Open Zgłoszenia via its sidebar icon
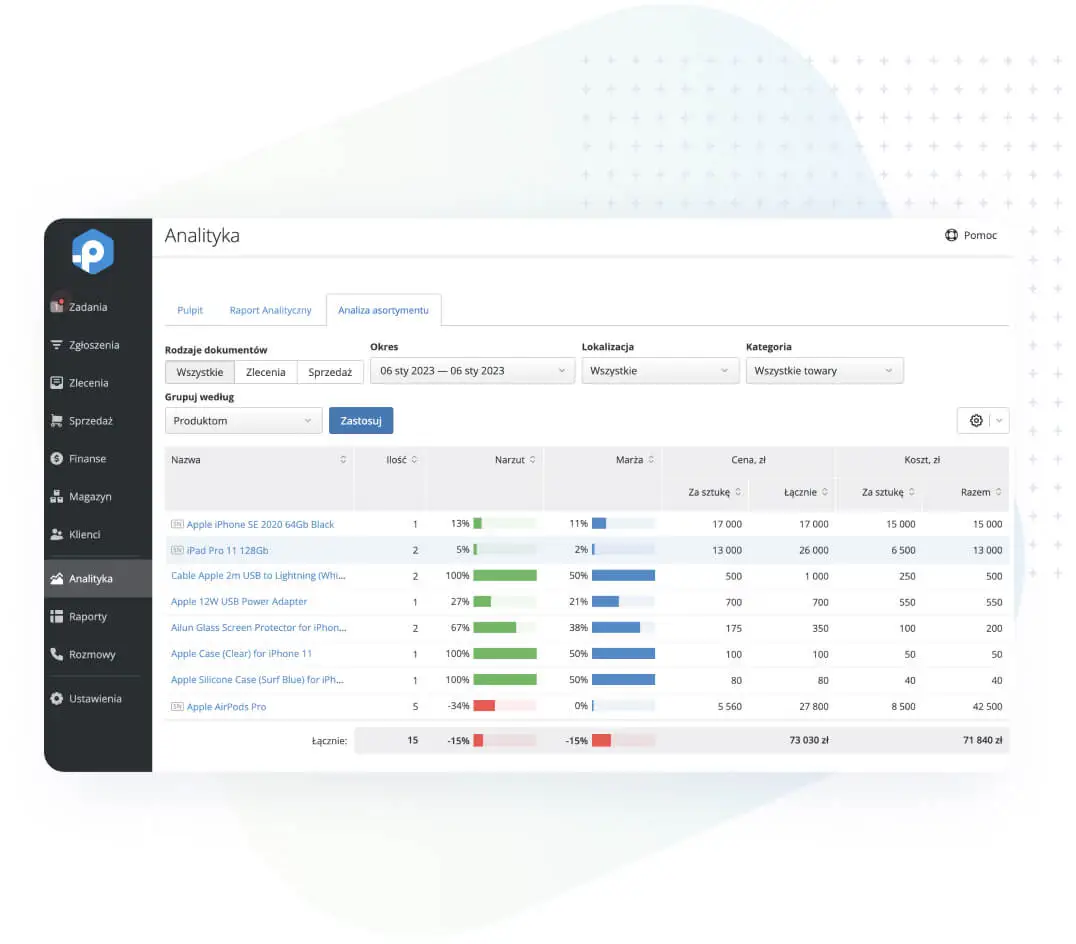Viewport: 1076px width, 944px height. pyautogui.click(x=57, y=345)
